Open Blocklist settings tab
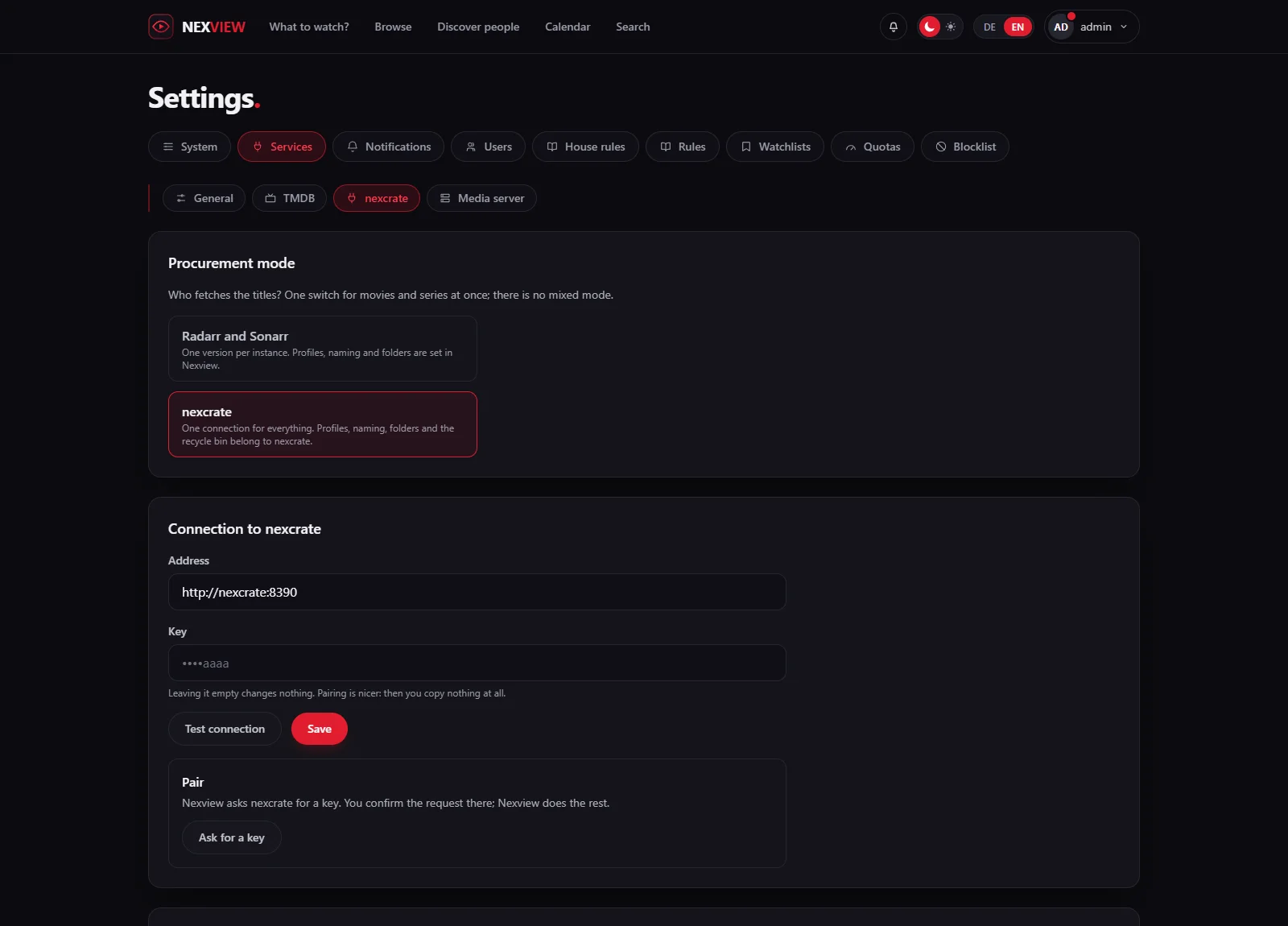This screenshot has width=1288, height=926. point(965,147)
